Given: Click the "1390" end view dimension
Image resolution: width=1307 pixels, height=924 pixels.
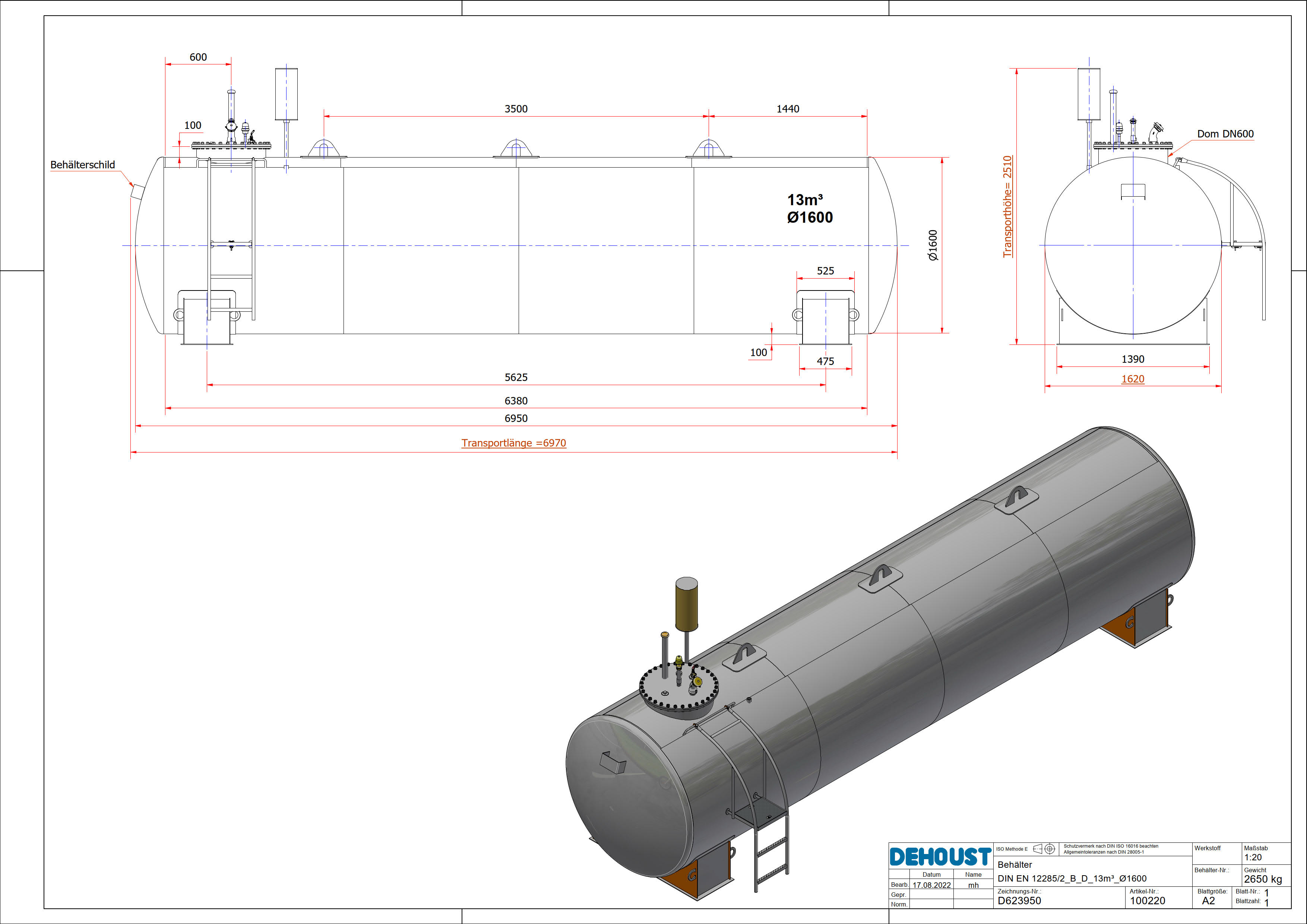Looking at the screenshot, I should 1133,359.
